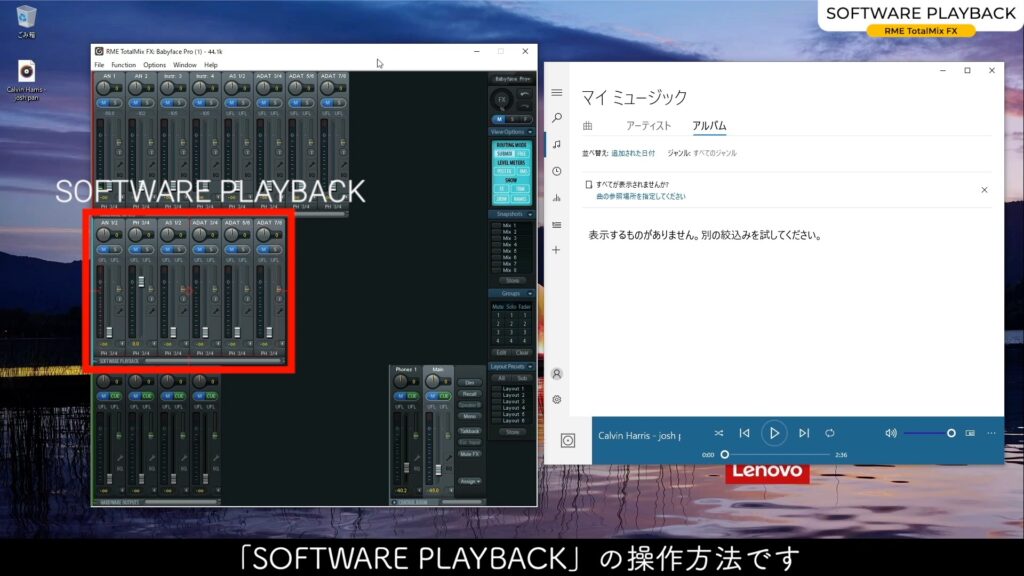Open the sort-by 追加された日付 dropdown
Screen dimensions: 1024x576
633,153
